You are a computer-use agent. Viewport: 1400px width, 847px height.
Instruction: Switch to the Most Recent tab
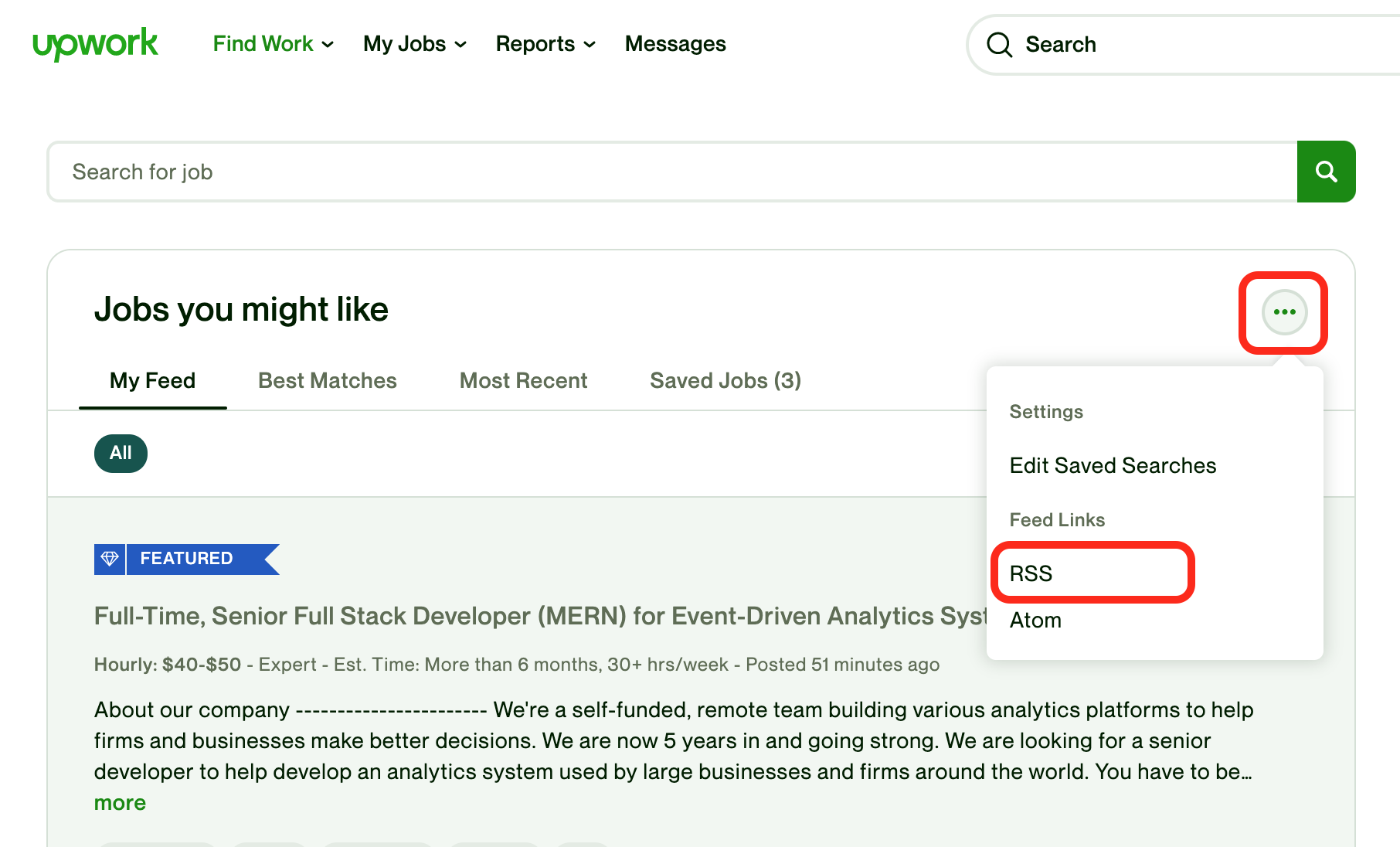(523, 380)
